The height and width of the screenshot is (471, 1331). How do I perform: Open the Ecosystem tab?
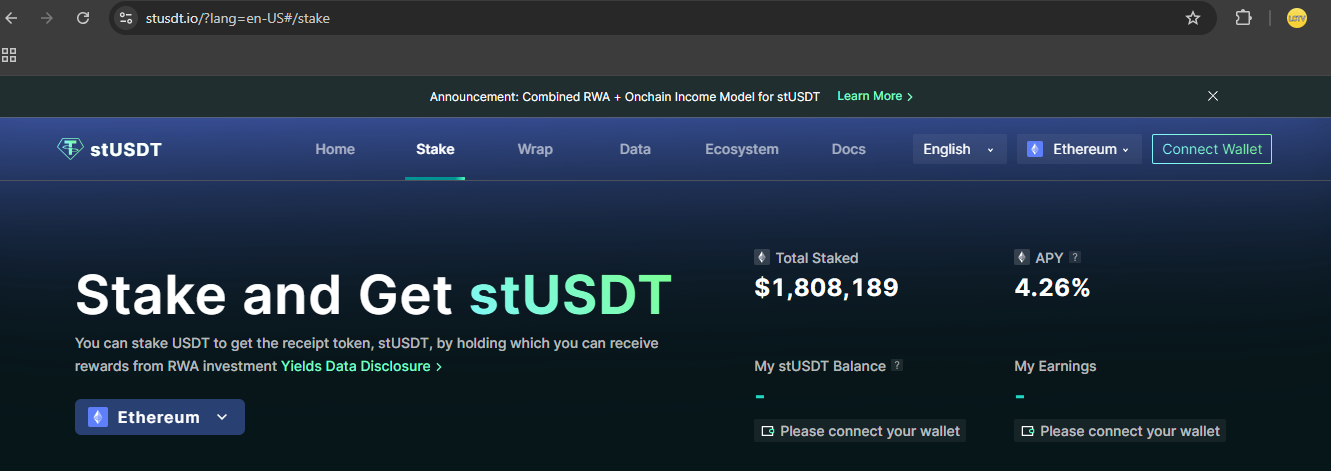(742, 149)
